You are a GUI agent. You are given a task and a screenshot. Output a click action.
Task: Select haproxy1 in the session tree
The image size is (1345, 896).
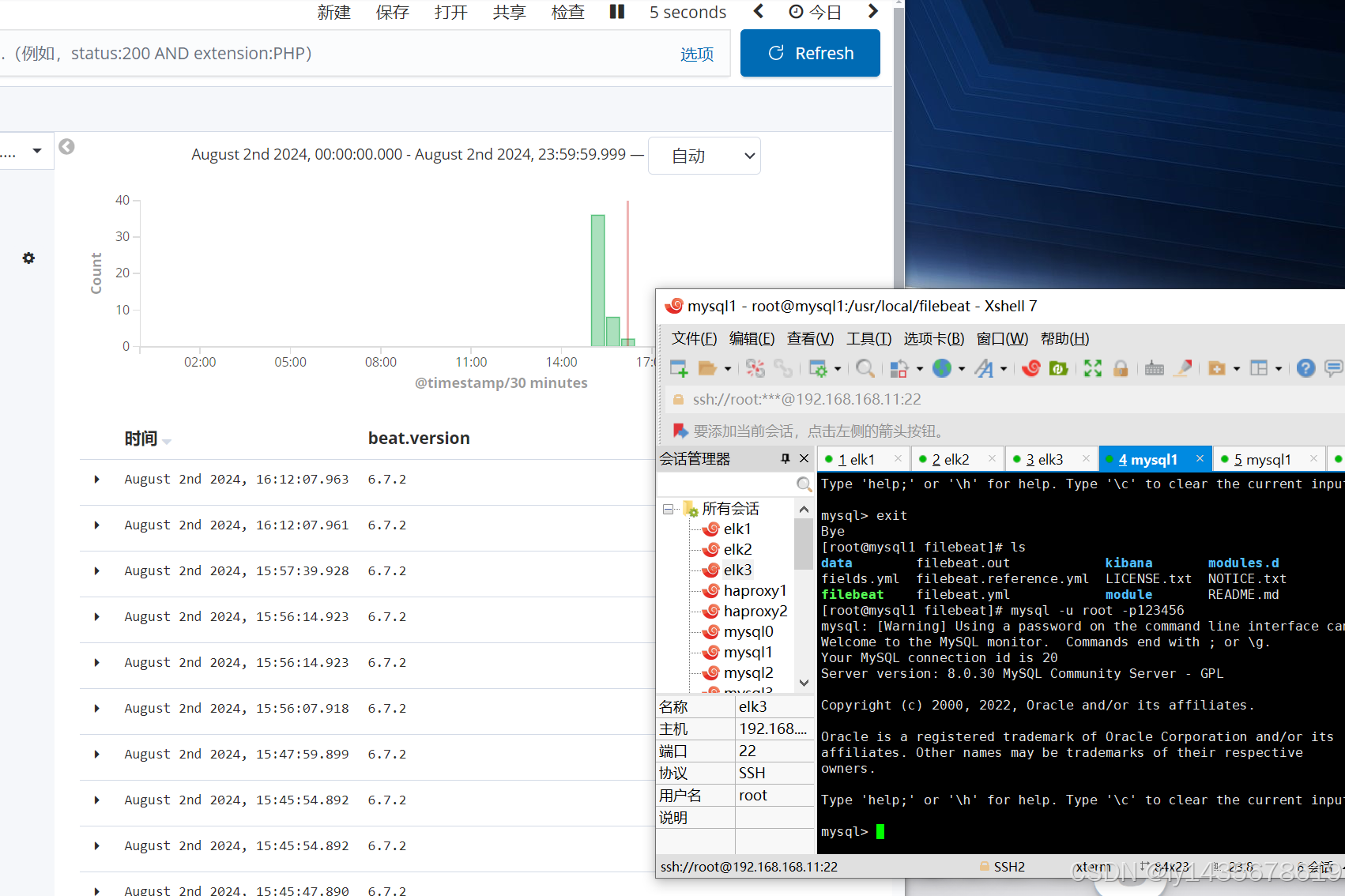[x=754, y=591]
